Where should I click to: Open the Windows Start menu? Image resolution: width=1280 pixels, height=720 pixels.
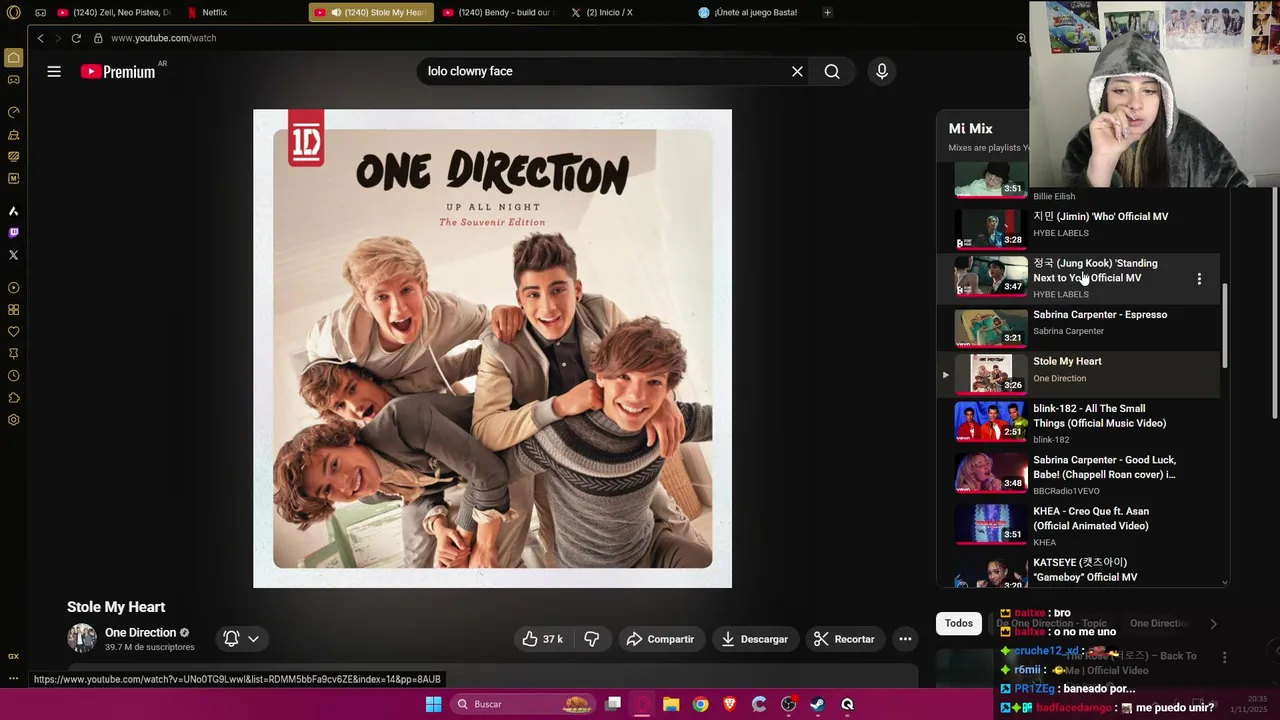(x=433, y=704)
